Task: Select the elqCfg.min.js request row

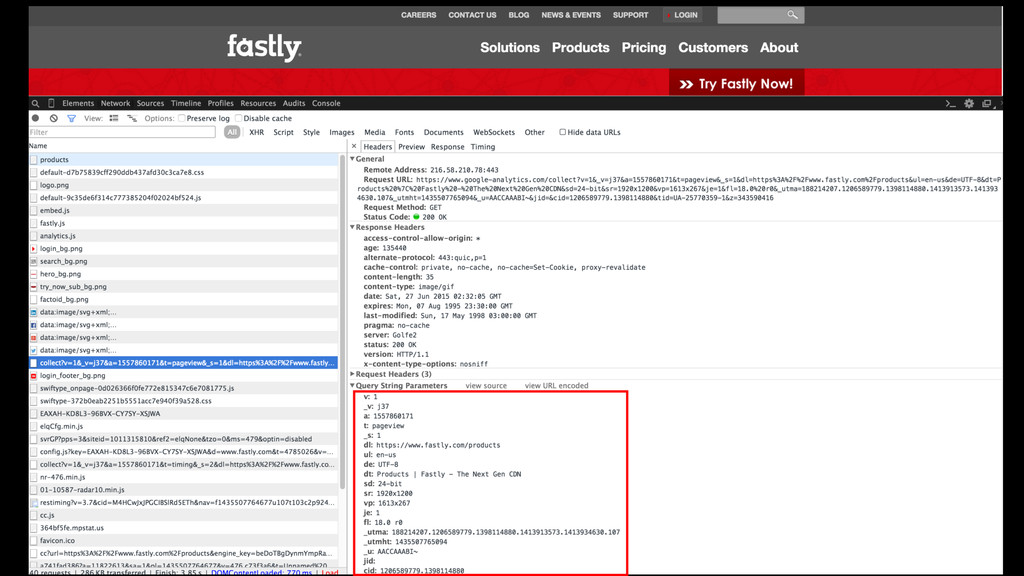Action: point(184,426)
